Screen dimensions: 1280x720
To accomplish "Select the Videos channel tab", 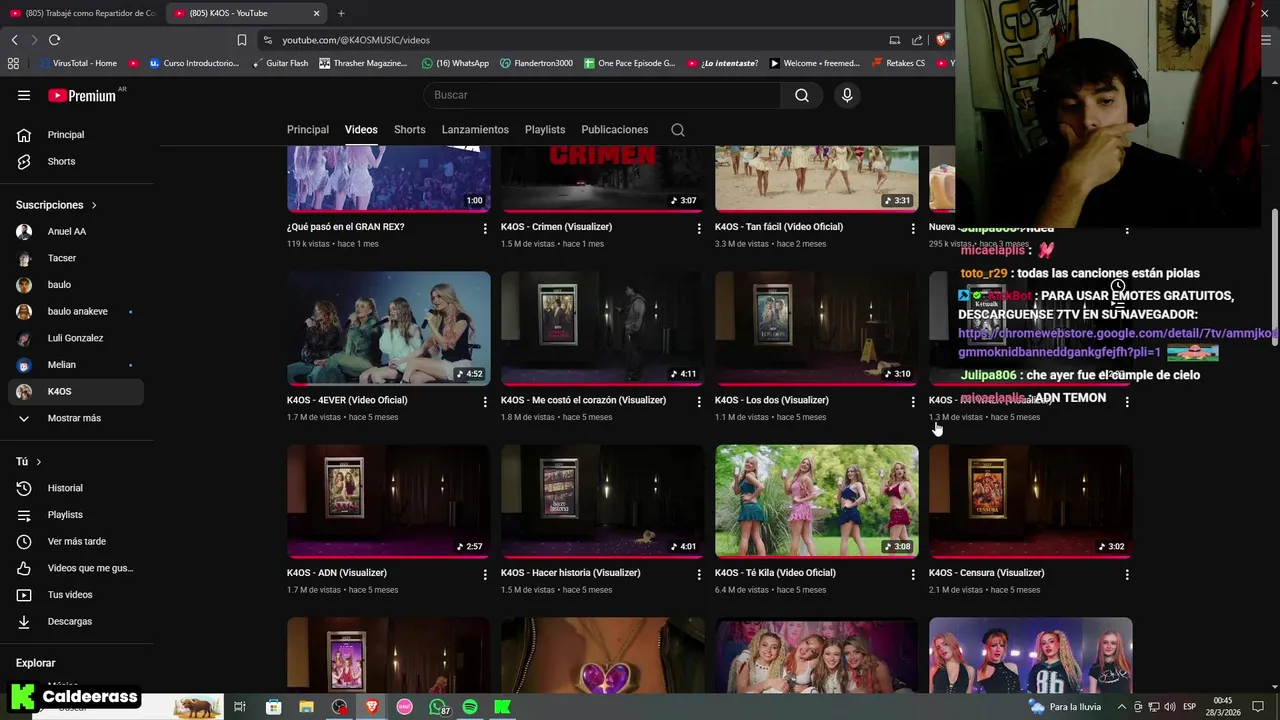I will point(361,130).
